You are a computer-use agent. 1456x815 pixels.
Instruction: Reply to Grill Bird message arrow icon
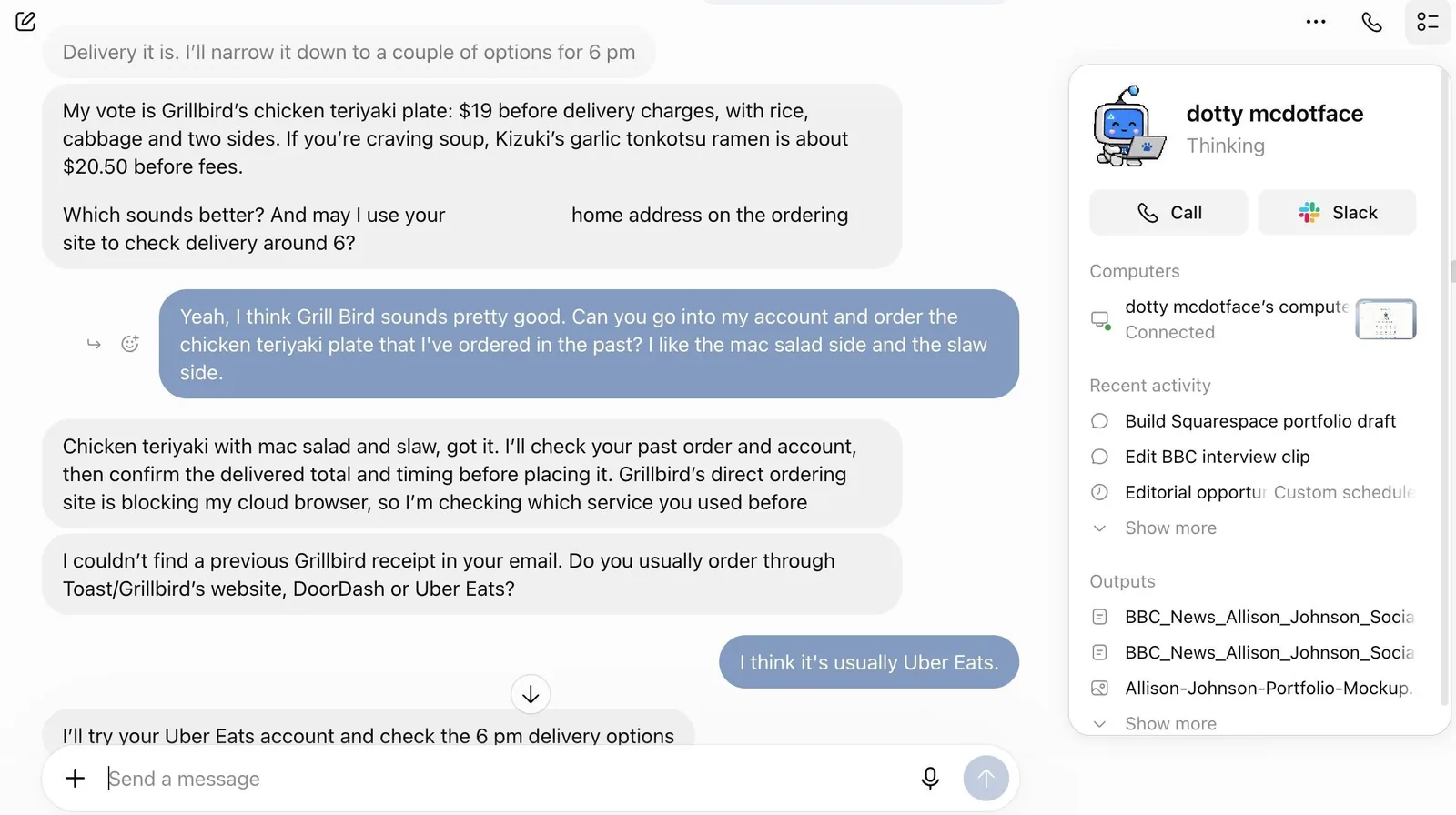coord(94,344)
